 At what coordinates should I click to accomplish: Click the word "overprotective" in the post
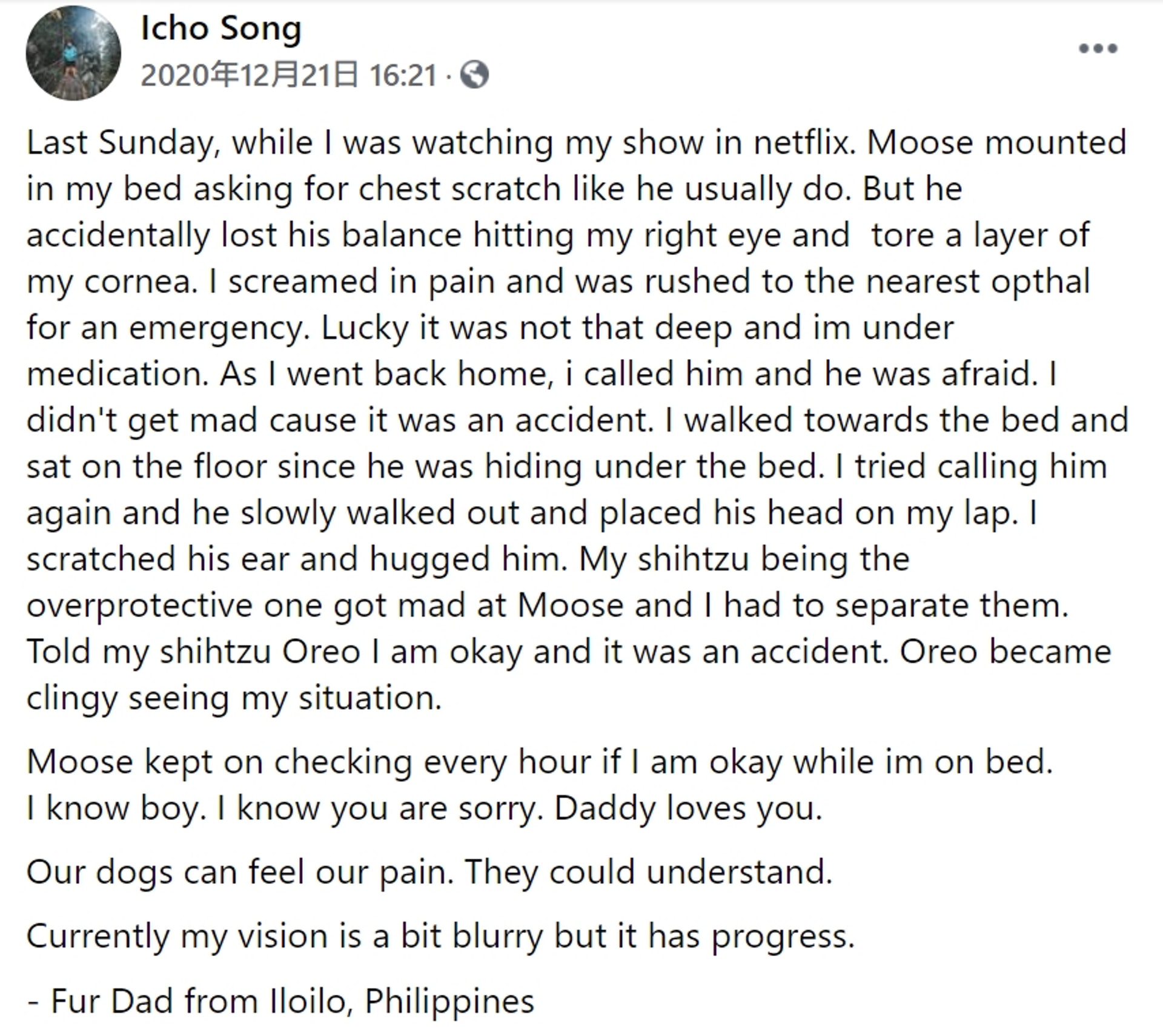[x=139, y=606]
